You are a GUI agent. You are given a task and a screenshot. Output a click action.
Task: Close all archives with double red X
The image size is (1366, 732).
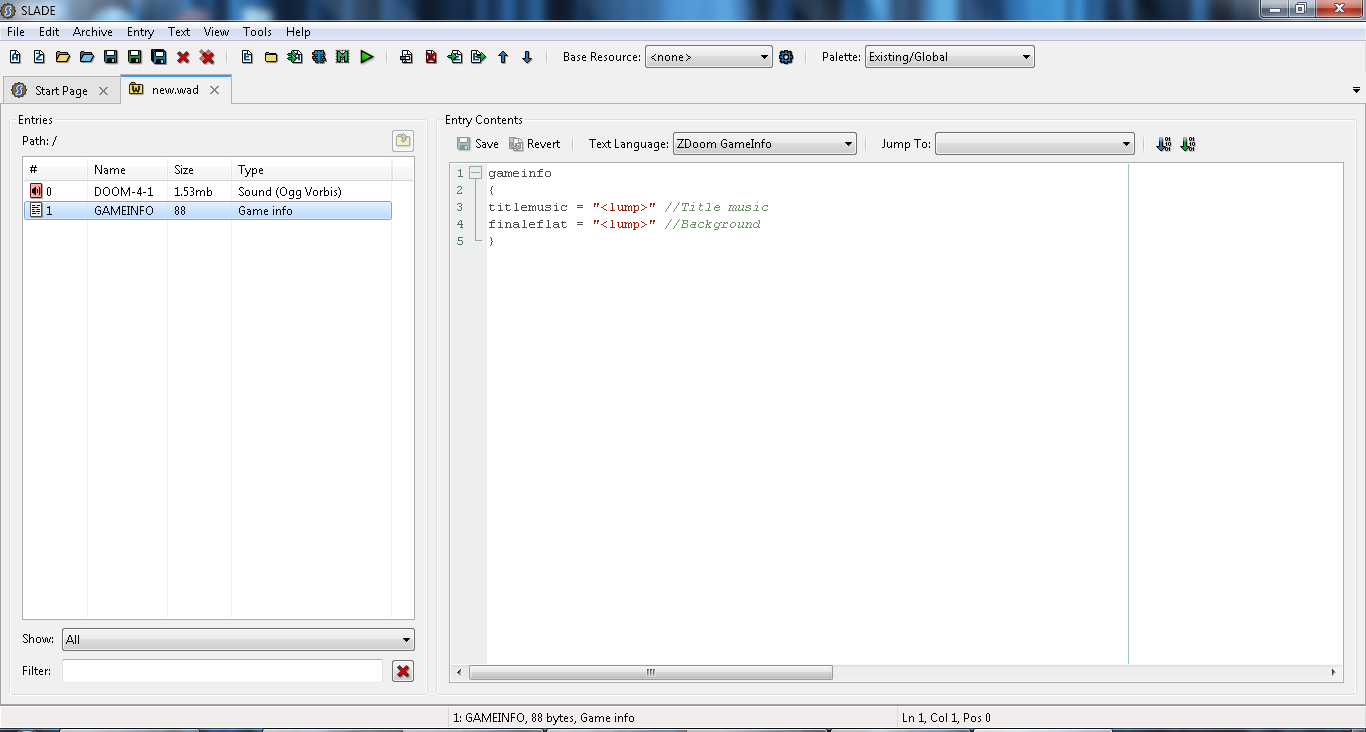coord(207,57)
